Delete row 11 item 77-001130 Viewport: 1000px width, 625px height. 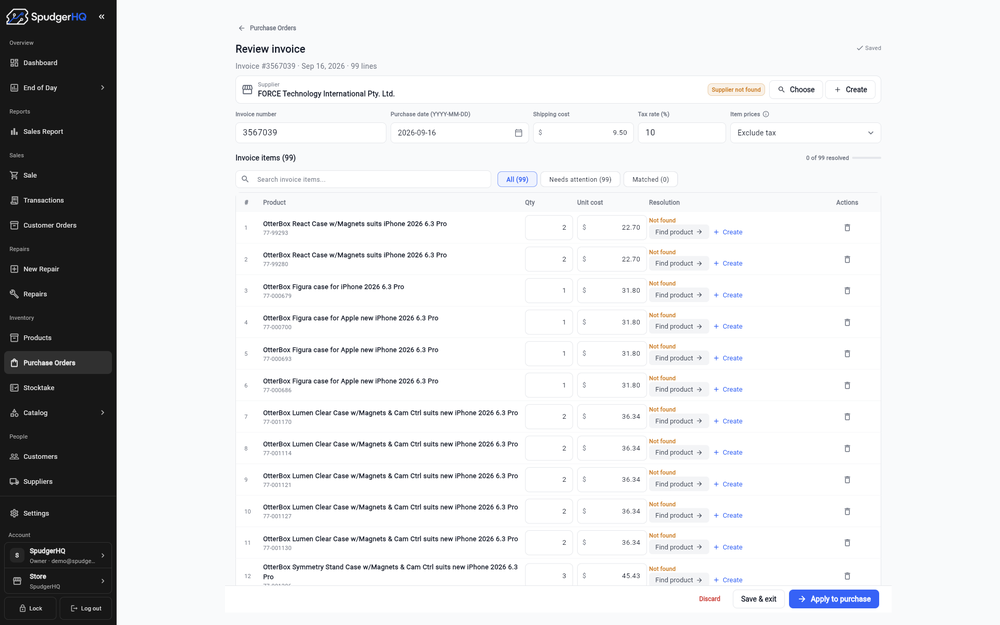tap(847, 543)
